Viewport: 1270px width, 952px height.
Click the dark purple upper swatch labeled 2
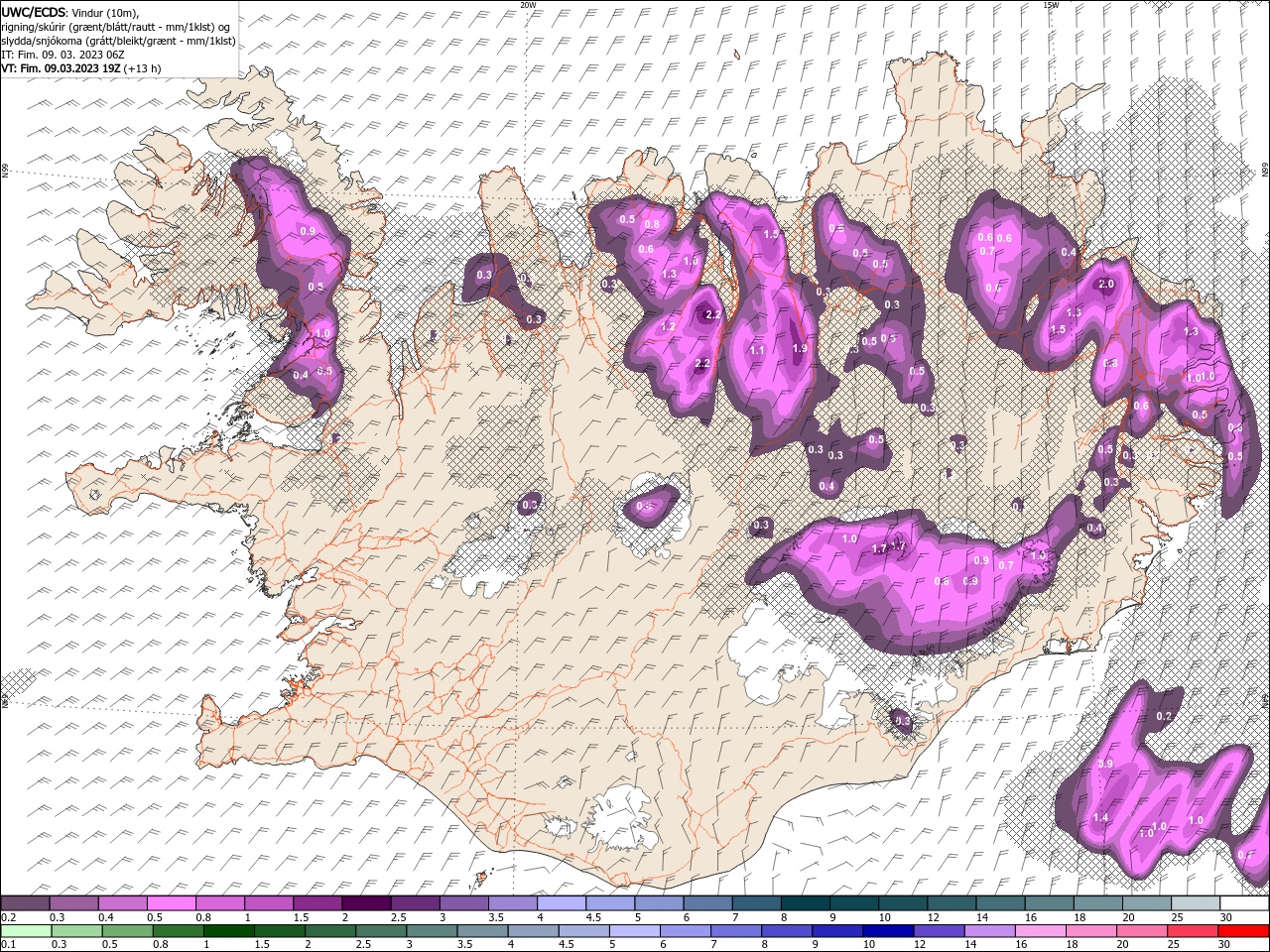coord(365,903)
